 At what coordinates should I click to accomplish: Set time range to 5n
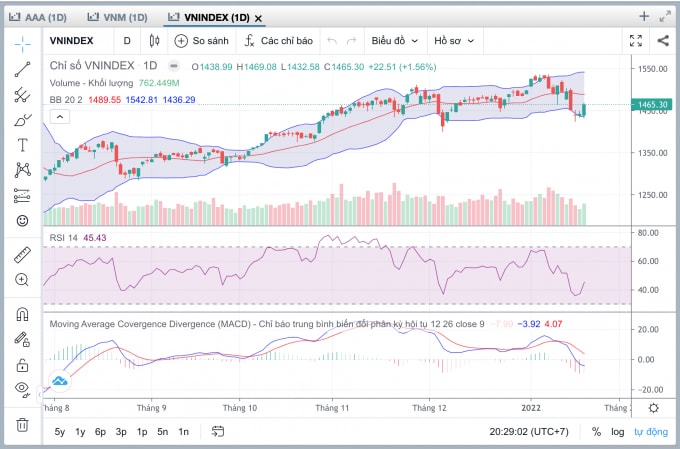pyautogui.click(x=163, y=432)
